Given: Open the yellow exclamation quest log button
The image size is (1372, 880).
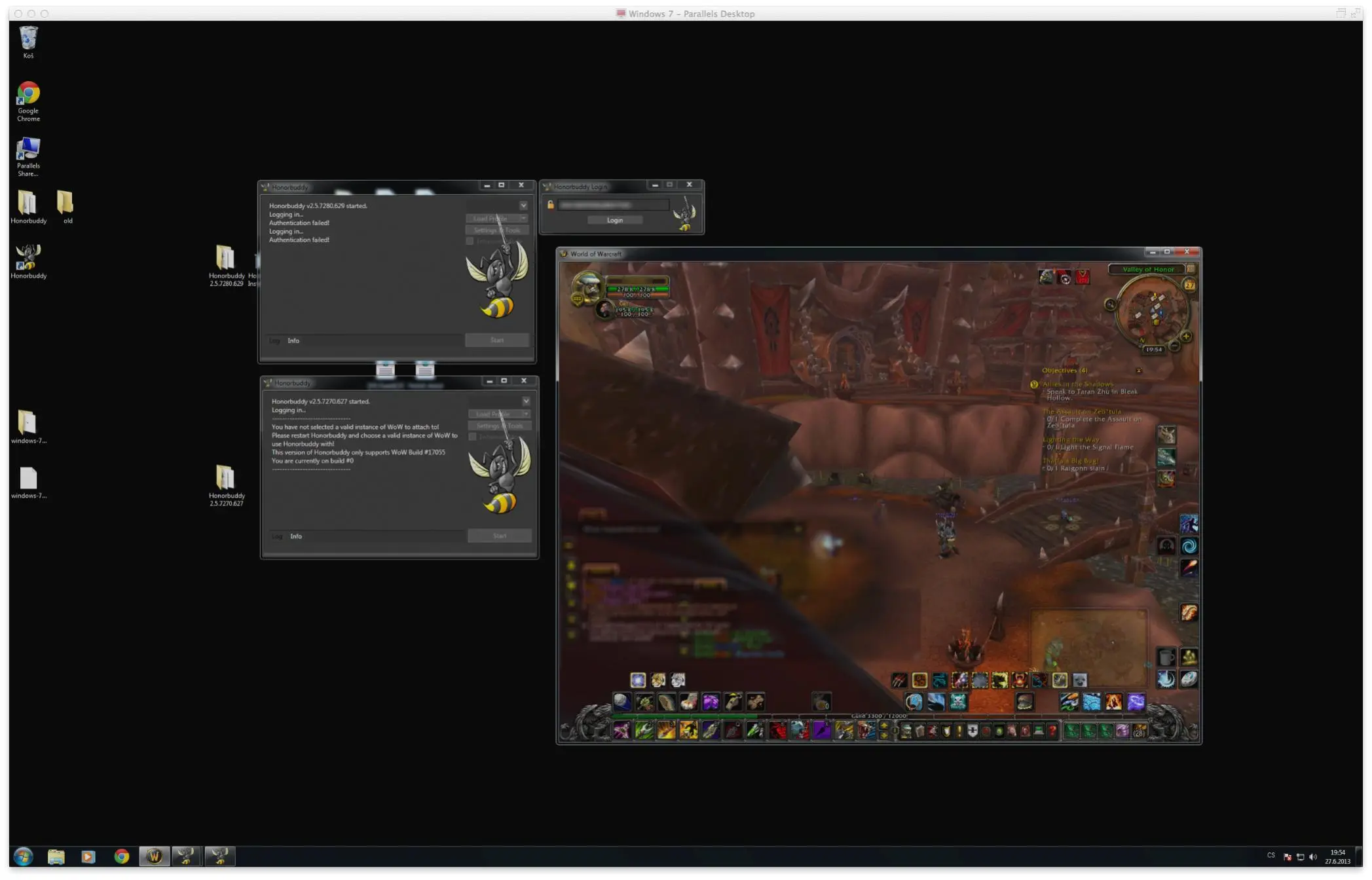Looking at the screenshot, I should [x=959, y=731].
